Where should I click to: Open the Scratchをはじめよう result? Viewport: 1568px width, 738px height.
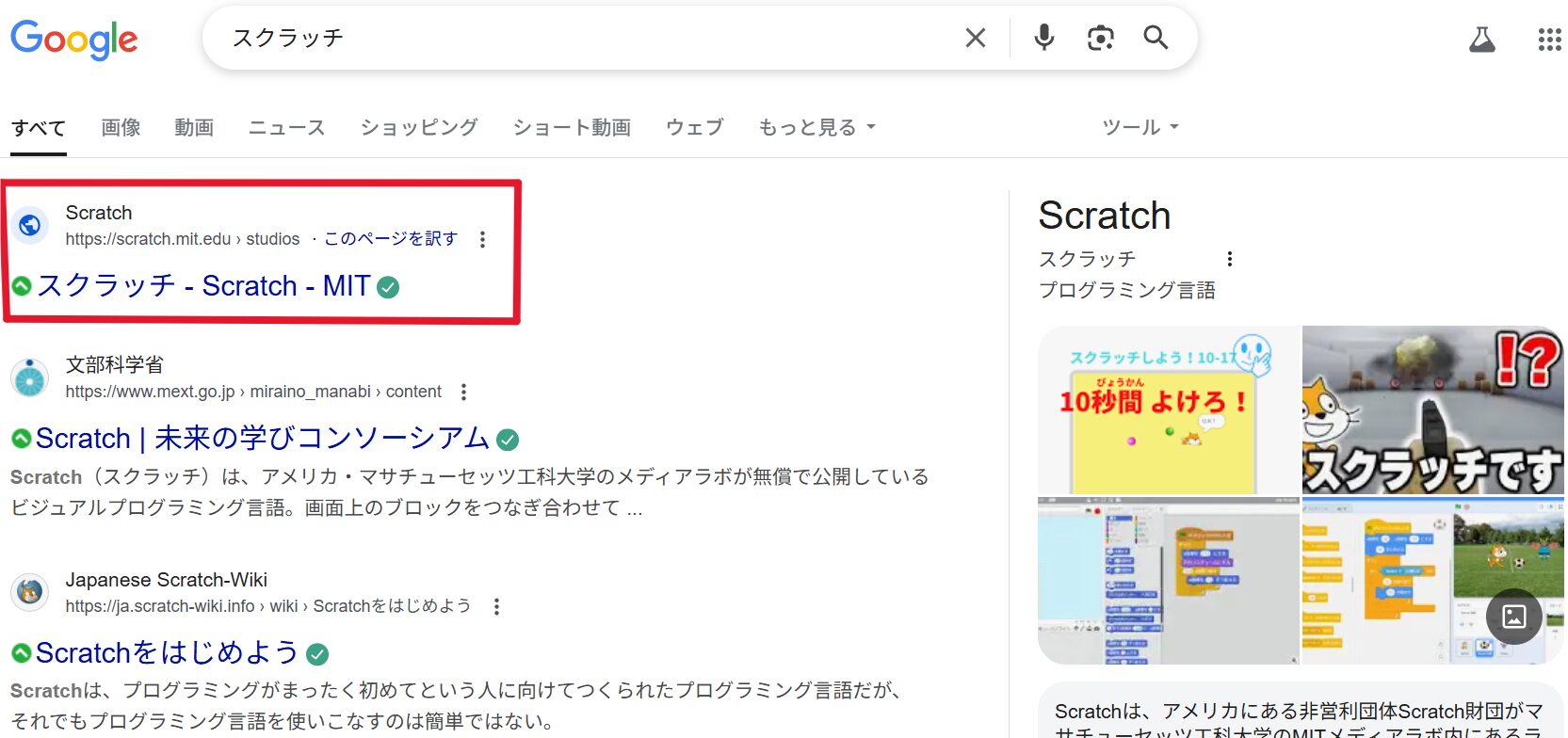click(168, 652)
